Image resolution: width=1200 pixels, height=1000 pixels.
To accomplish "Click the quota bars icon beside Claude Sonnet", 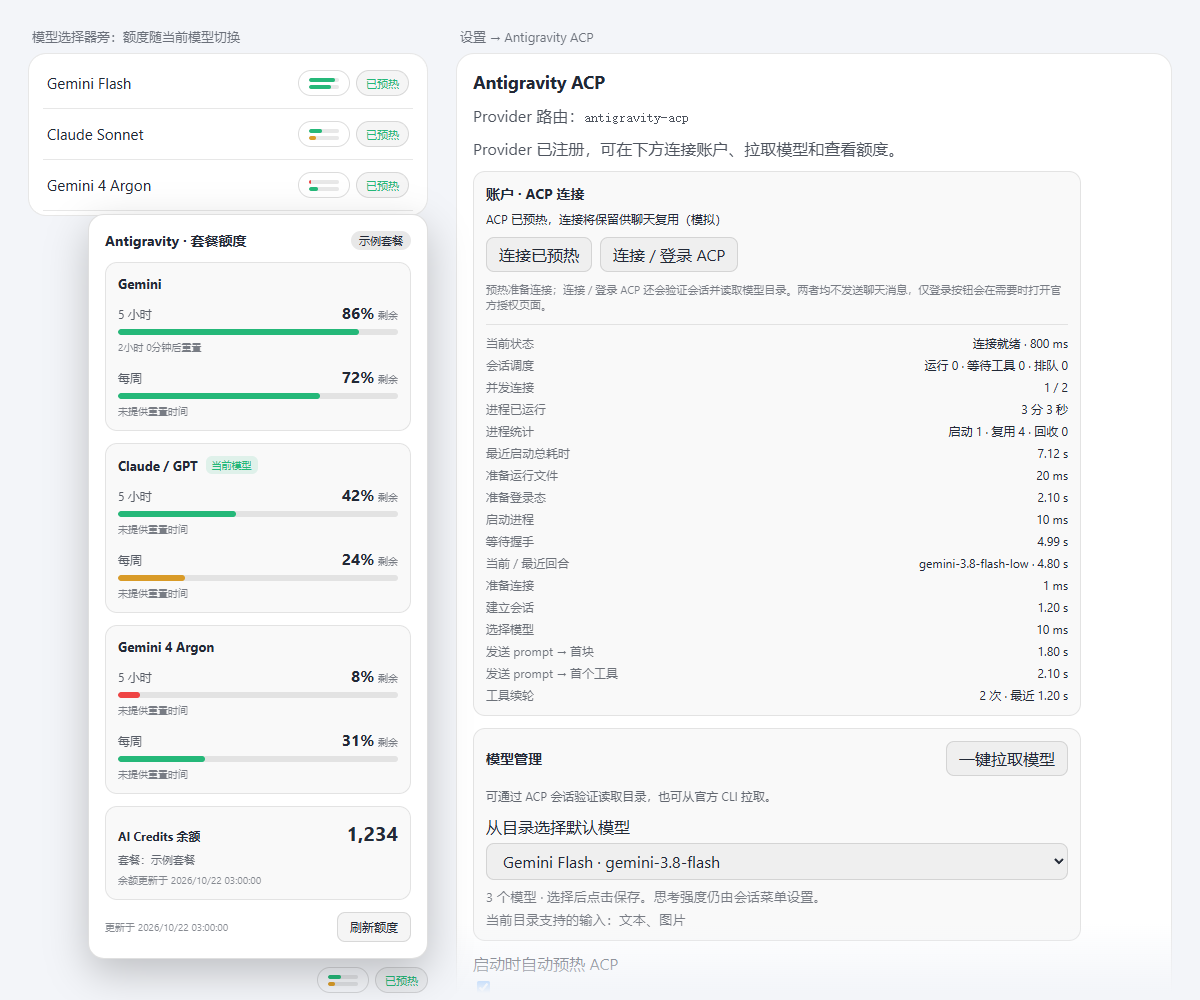I will tap(324, 135).
